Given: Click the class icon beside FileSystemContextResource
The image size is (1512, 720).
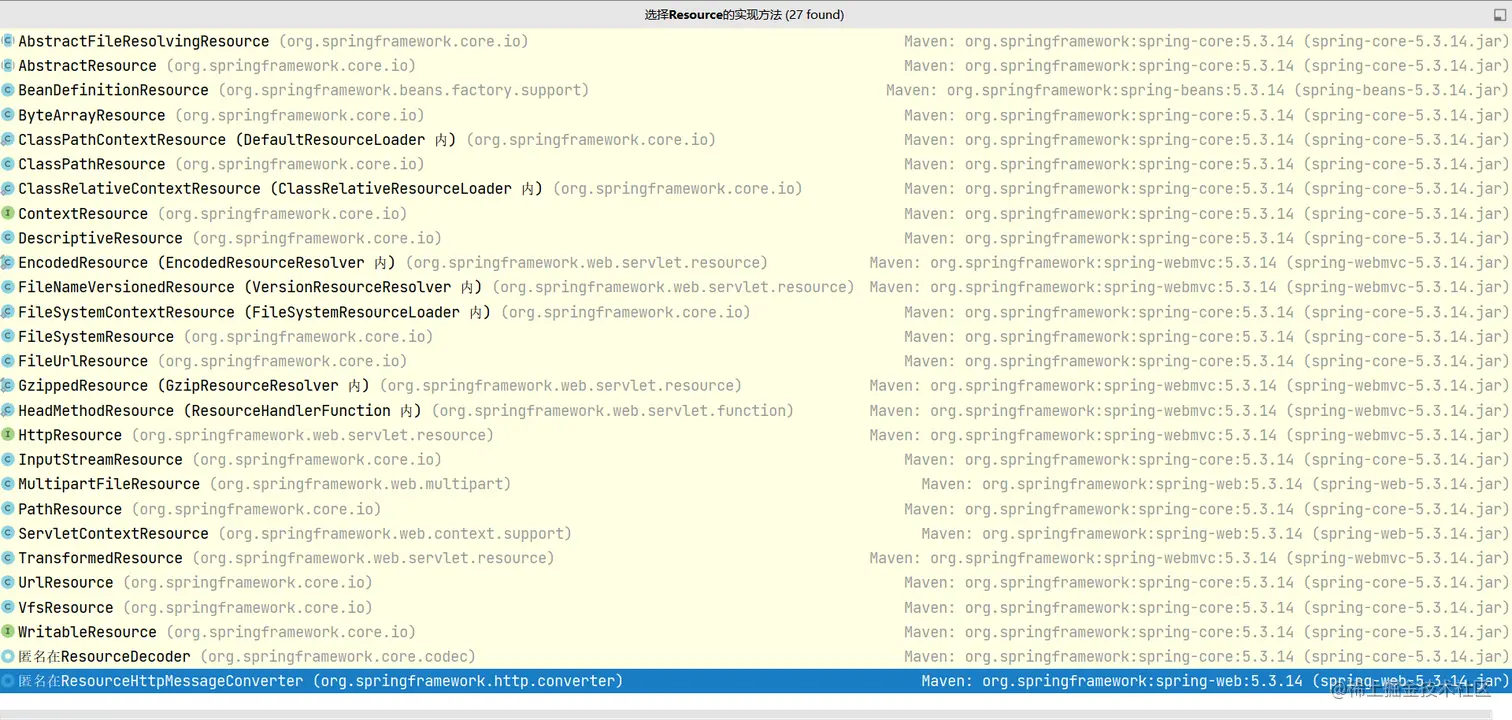Looking at the screenshot, I should coord(8,312).
